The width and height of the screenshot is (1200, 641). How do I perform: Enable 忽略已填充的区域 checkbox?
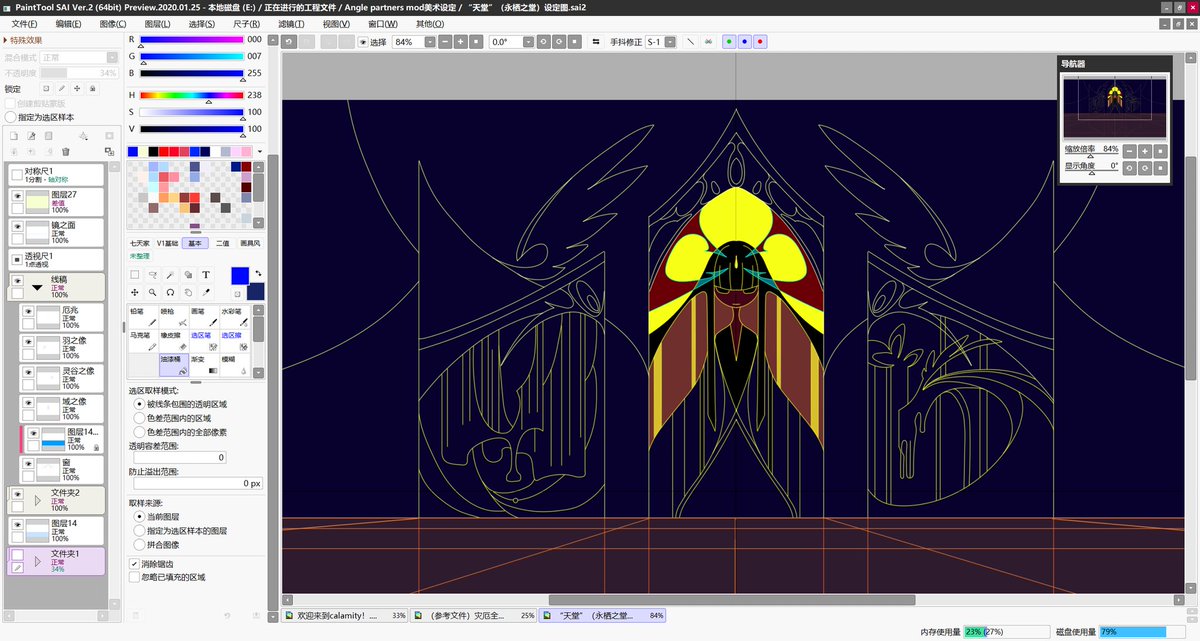coord(135,577)
